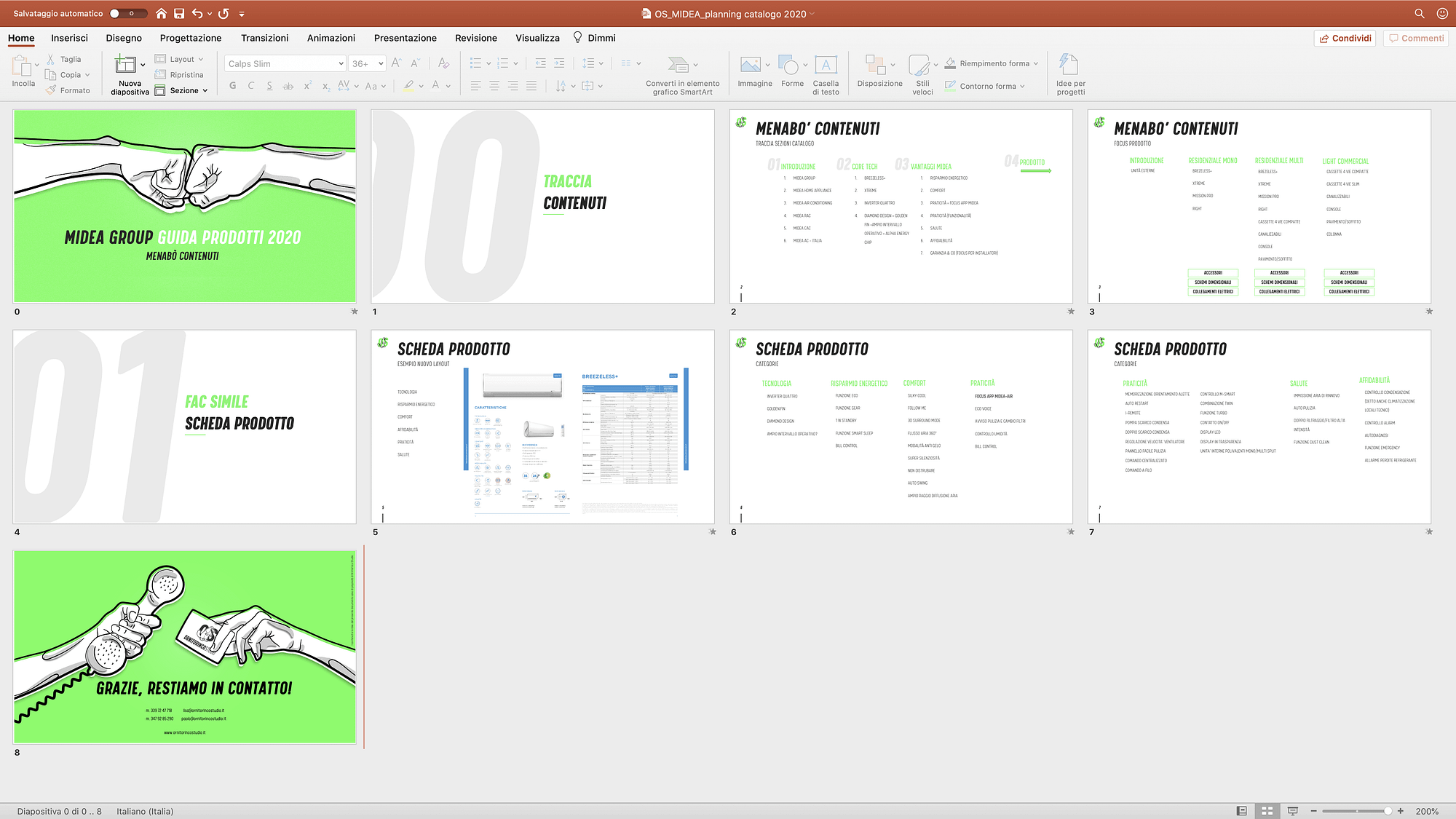This screenshot has width=1456, height=819.
Task: Click the increase indent icon
Action: [559, 63]
